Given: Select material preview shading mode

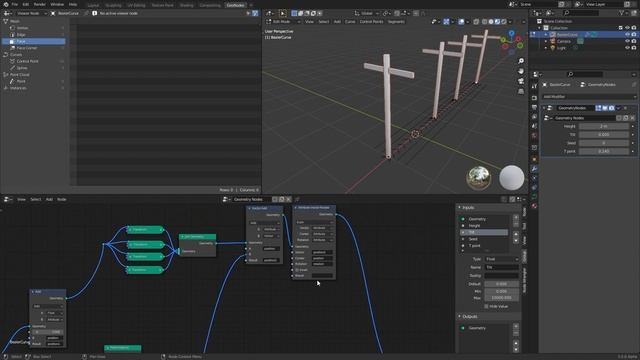Looking at the screenshot, I should click(497, 22).
